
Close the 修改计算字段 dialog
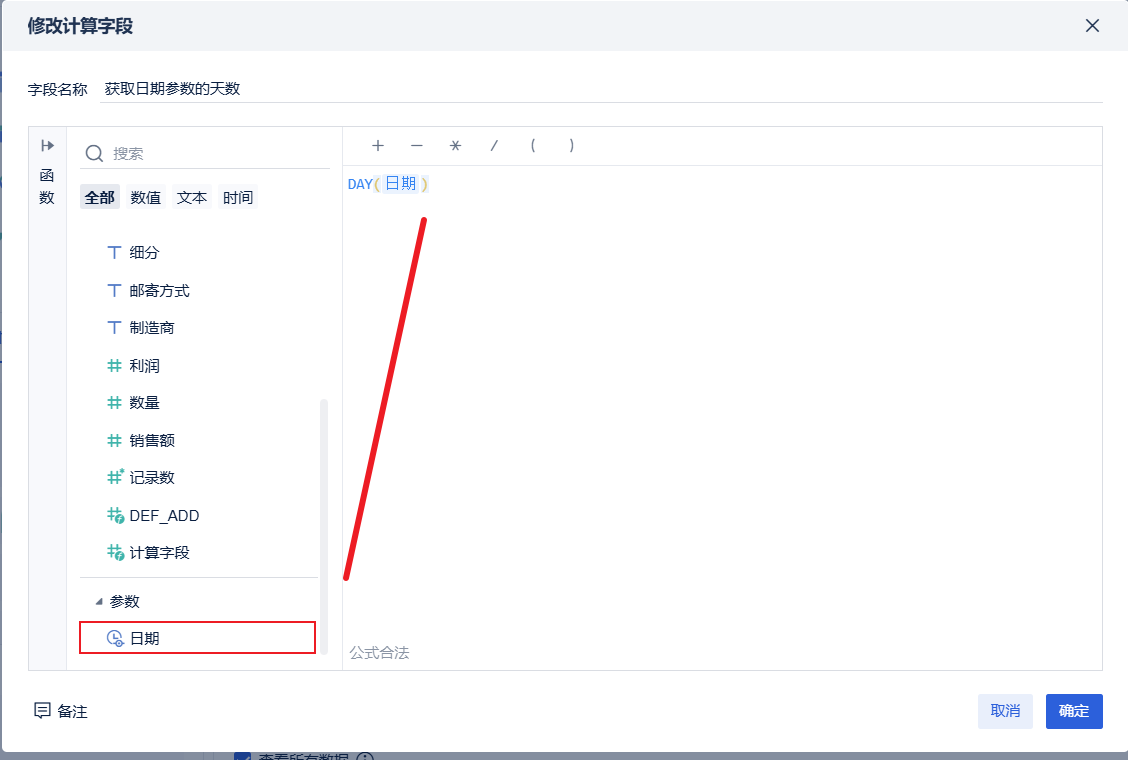(x=1092, y=26)
